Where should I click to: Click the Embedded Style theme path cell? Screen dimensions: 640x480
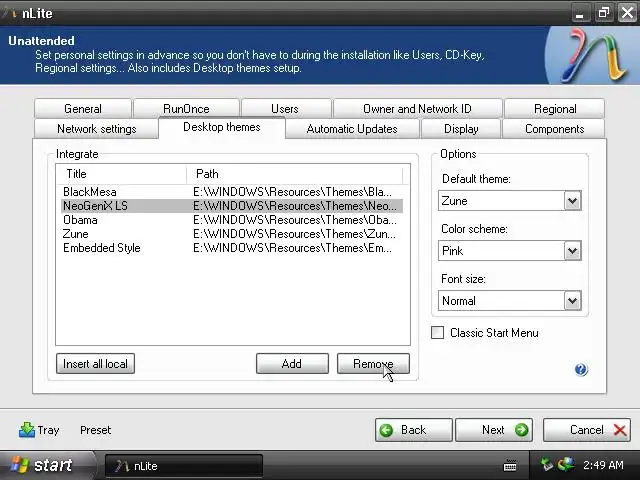click(292, 248)
